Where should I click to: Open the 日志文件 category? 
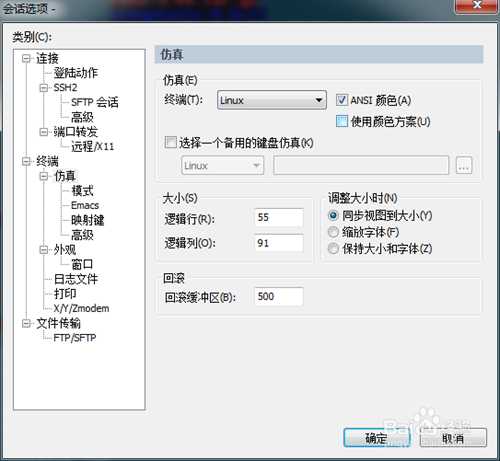[76, 279]
